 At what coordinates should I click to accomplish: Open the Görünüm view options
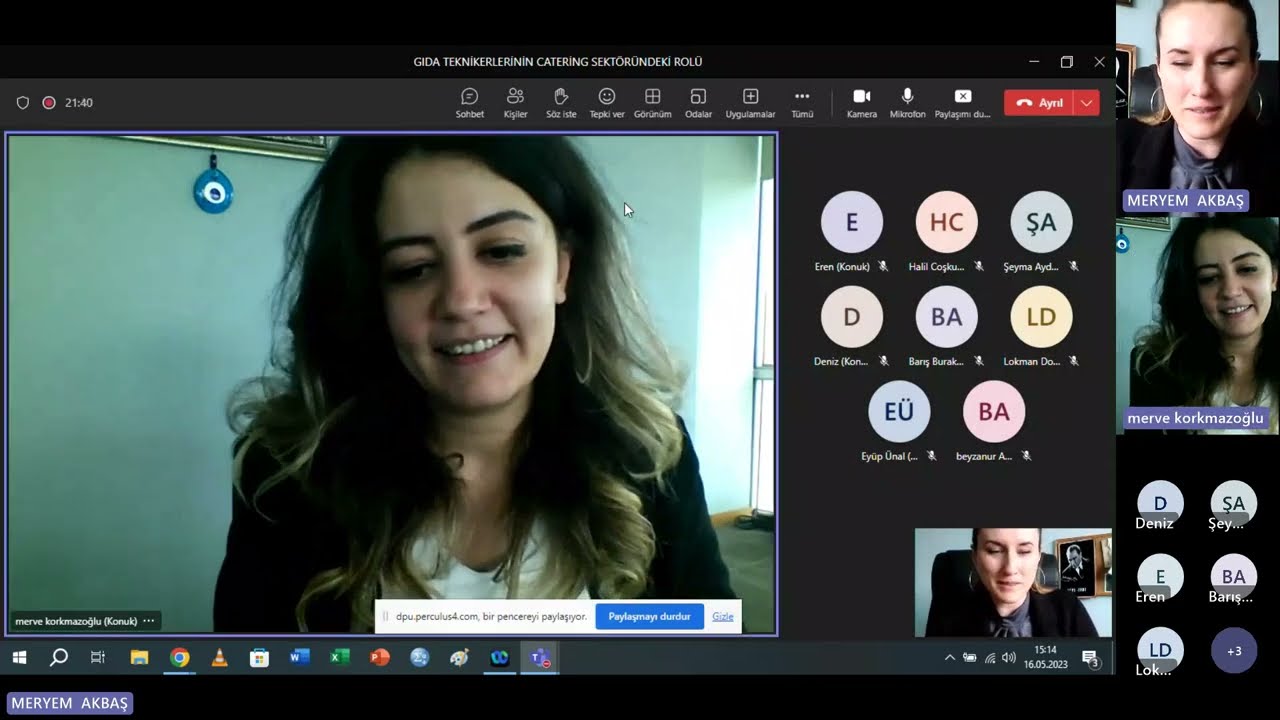click(652, 103)
